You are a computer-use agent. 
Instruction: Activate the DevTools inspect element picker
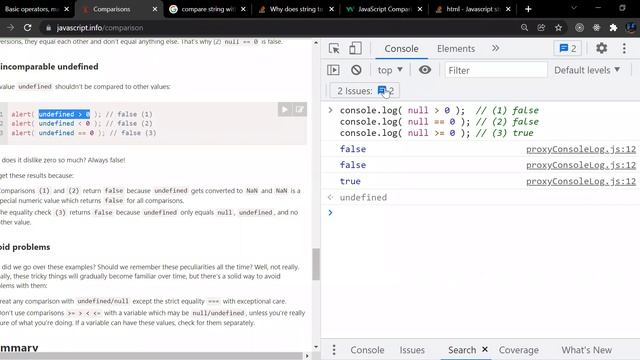[x=334, y=49]
